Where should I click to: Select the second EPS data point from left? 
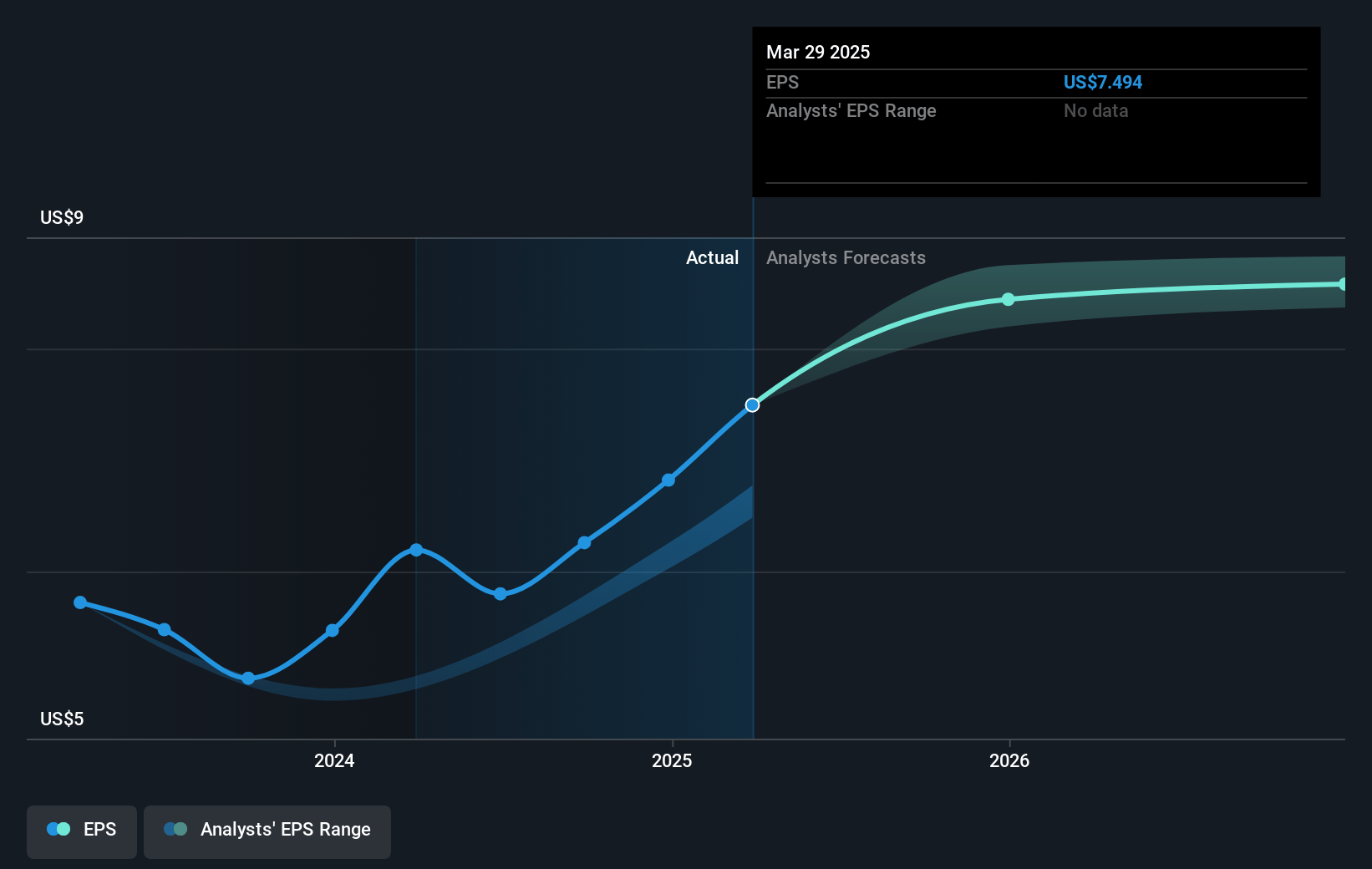(x=165, y=629)
